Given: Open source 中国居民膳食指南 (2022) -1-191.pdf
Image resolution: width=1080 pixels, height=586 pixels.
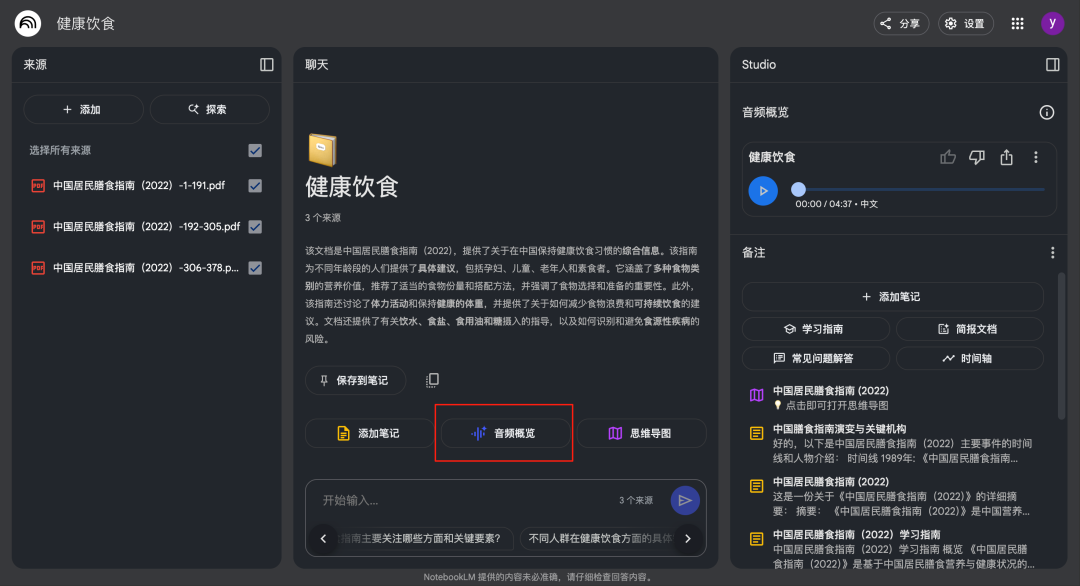Looking at the screenshot, I should click(x=138, y=185).
